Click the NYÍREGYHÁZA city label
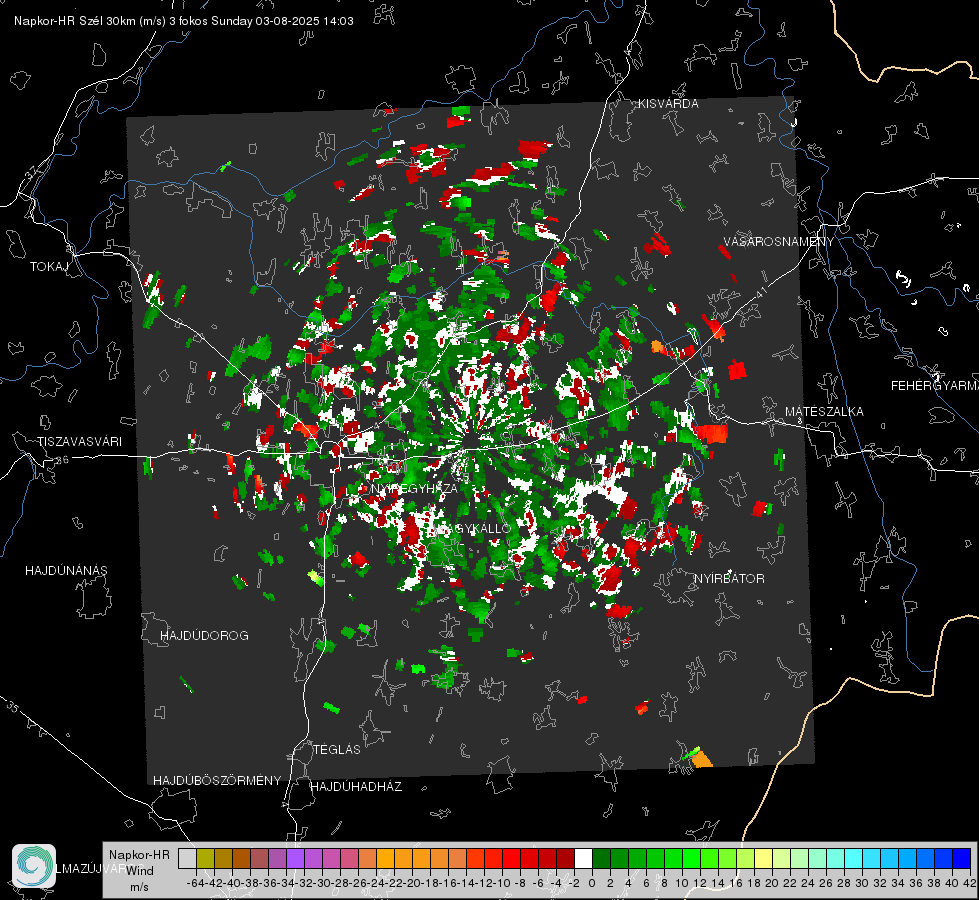Screen dimensions: 979x900 414,488
